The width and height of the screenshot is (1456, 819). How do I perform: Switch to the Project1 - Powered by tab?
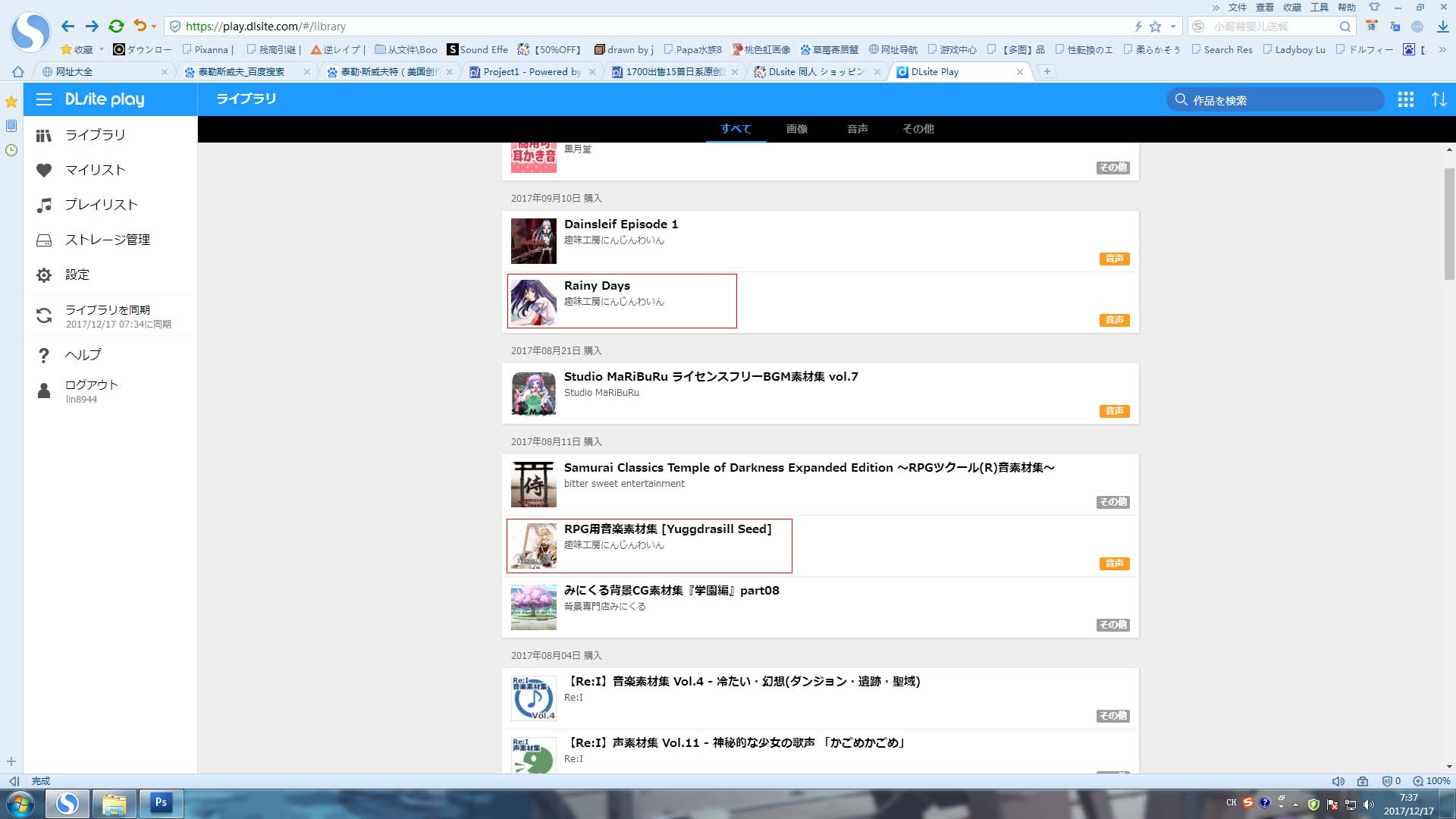tap(531, 71)
